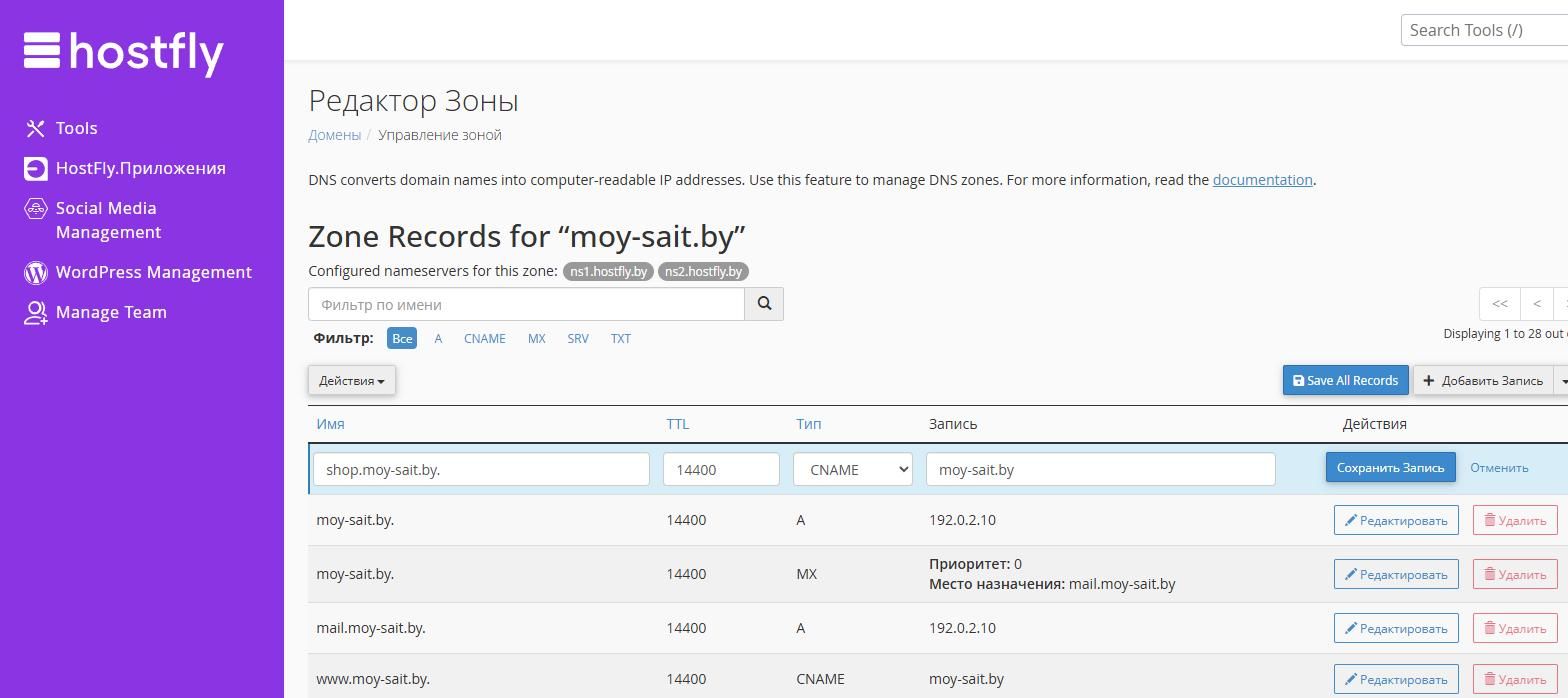Screen dimensions: 1568x698
Task: Open the documentation link
Action: (x=1263, y=180)
